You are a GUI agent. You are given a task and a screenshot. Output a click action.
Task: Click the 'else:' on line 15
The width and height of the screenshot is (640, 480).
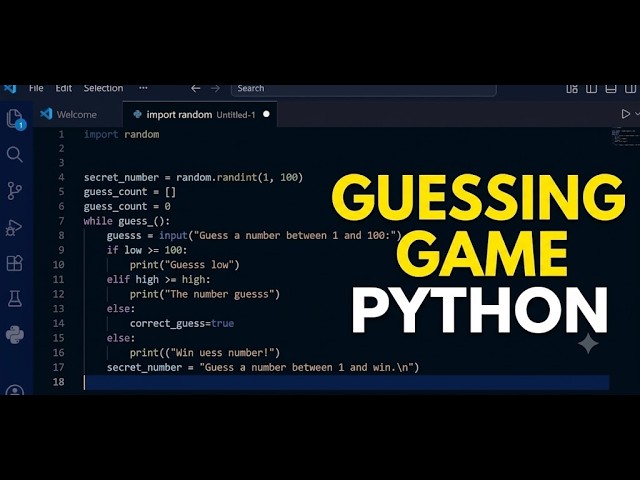(121, 338)
